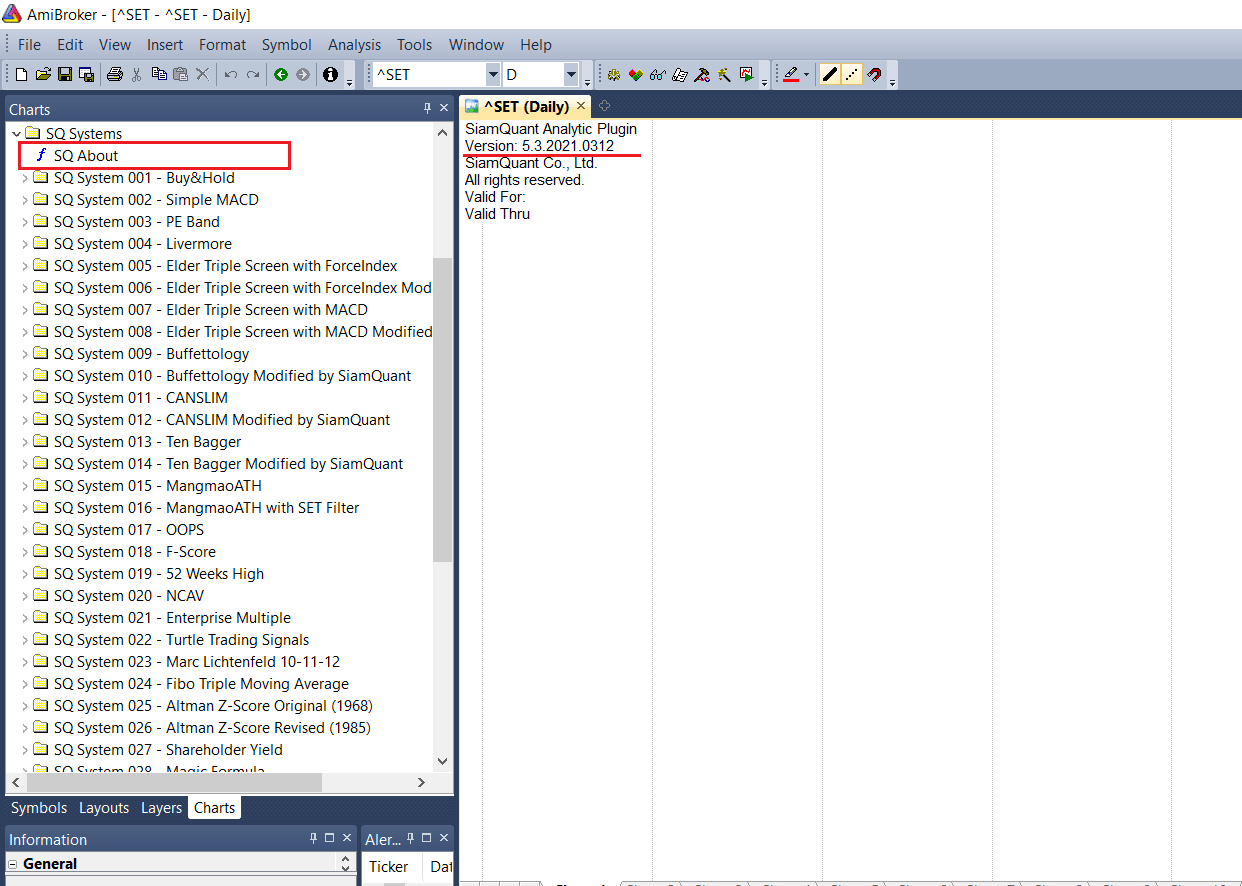This screenshot has height=886, width=1242.
Task: Click the green Back arrow icon
Action: click(x=281, y=75)
